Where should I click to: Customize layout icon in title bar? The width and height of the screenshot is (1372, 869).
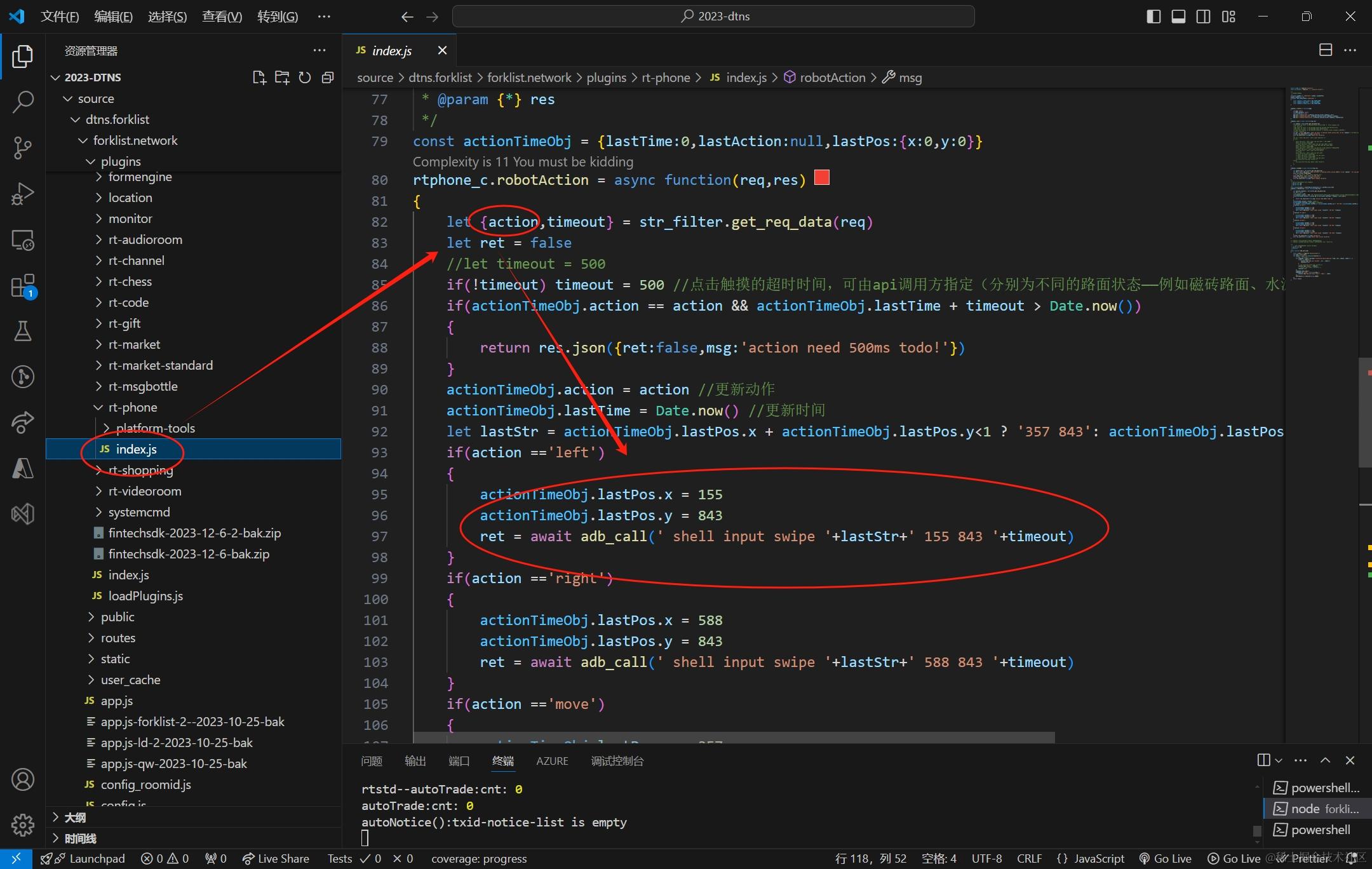1228,17
